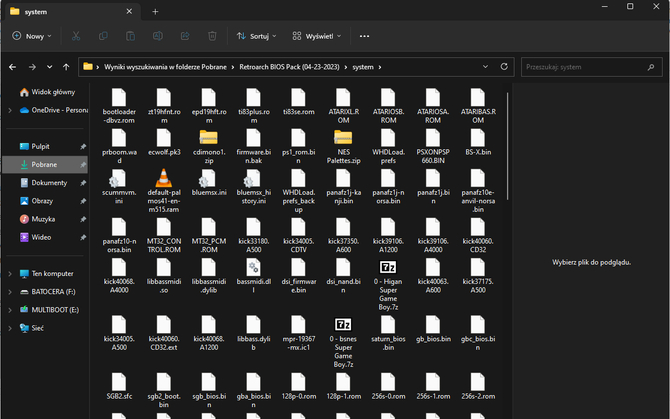Open the Wyświetl view dropdown
Viewport: 670px width, 419px height.
click(317, 36)
